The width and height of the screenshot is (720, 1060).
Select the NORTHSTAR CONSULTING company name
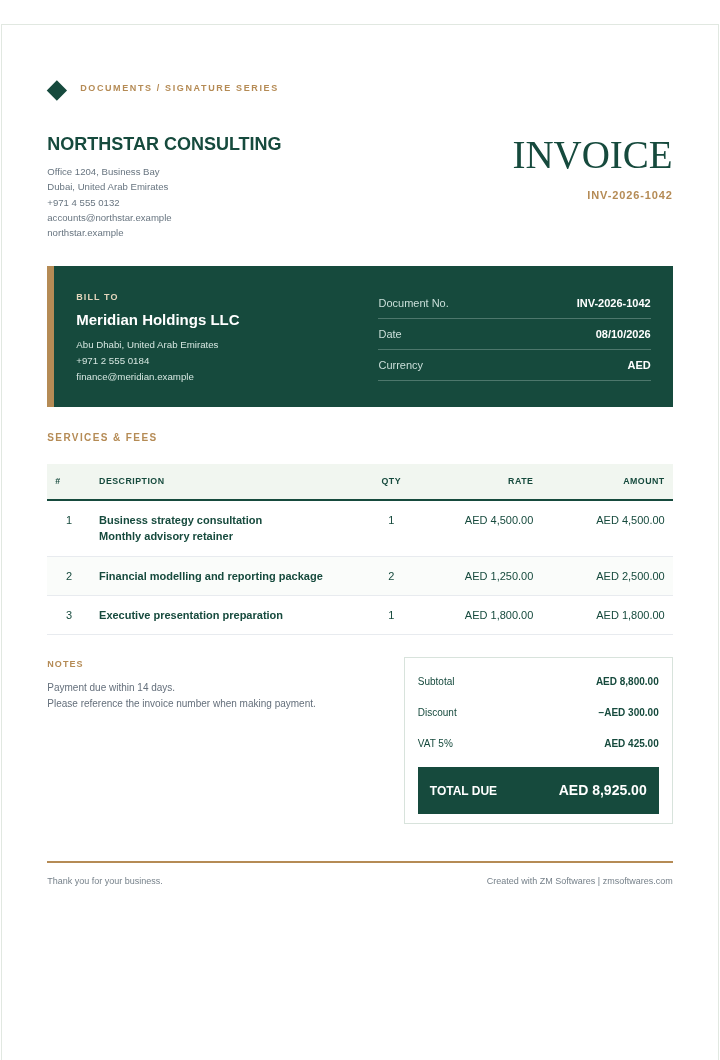click(164, 143)
